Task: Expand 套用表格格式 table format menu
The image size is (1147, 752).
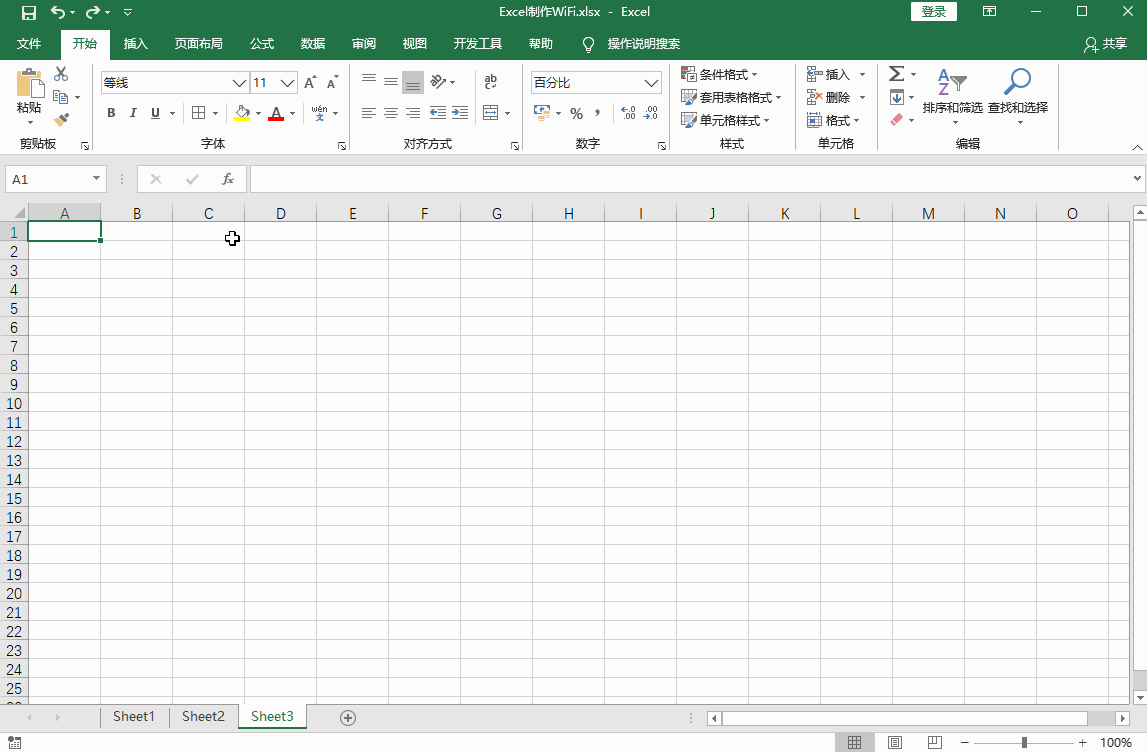Action: coord(731,97)
